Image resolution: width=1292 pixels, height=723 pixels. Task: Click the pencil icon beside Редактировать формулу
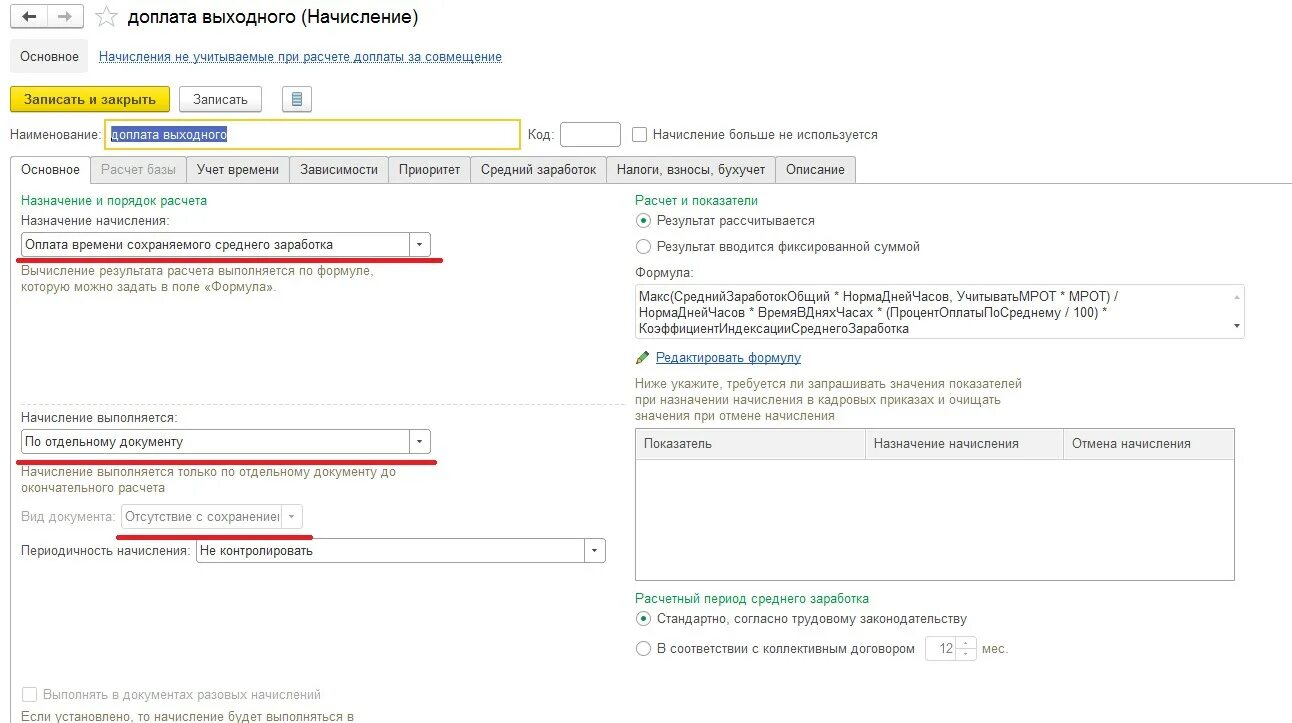coord(643,357)
